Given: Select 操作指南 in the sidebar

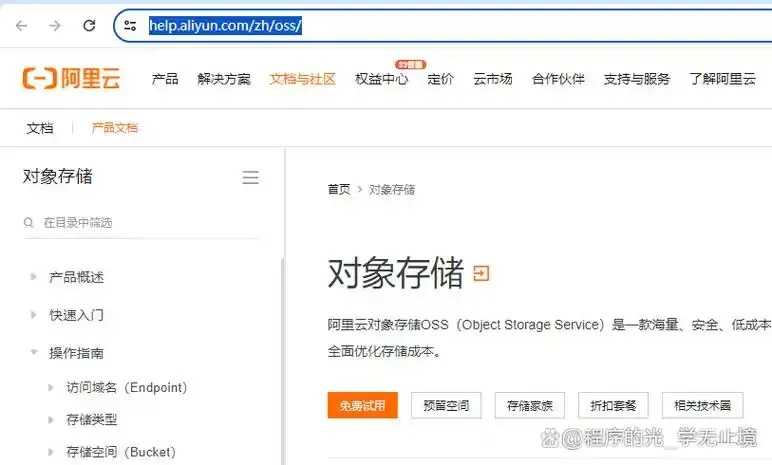Looking at the screenshot, I should pos(76,353).
